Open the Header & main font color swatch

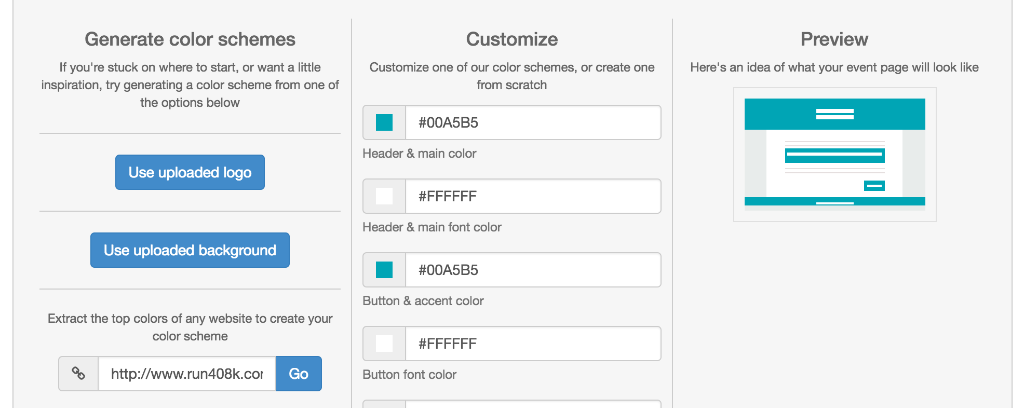coord(384,196)
